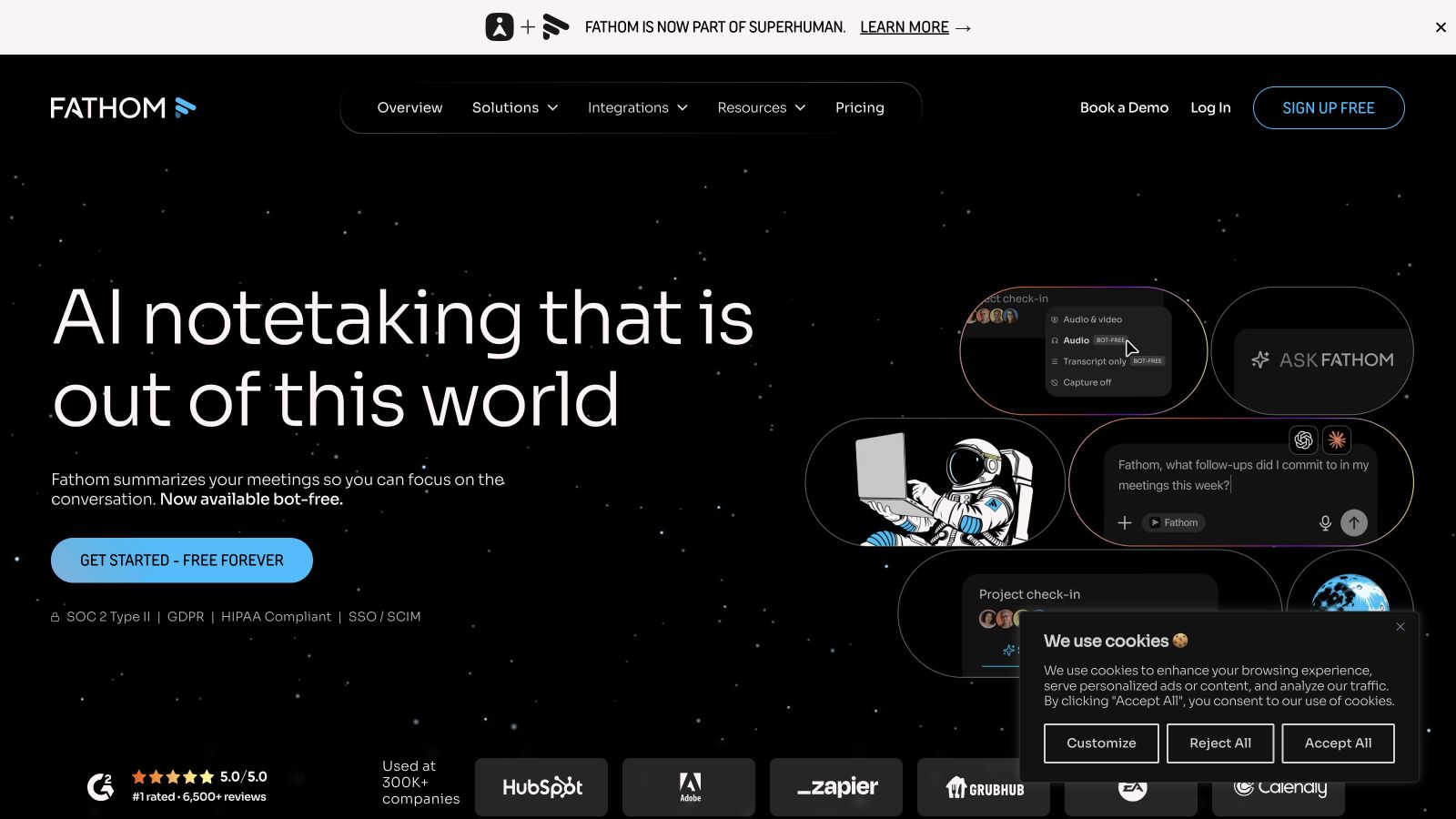Click the Fathom stripe logo in banner
The height and width of the screenshot is (819, 1456).
point(555,27)
